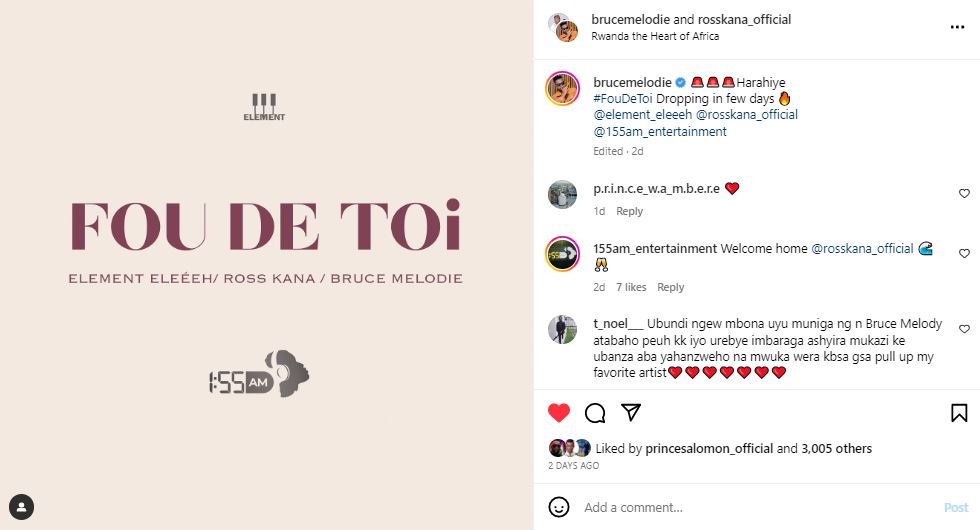Open @element_eleeeh mention link
The width and height of the screenshot is (980, 530).
pyautogui.click(x=642, y=115)
